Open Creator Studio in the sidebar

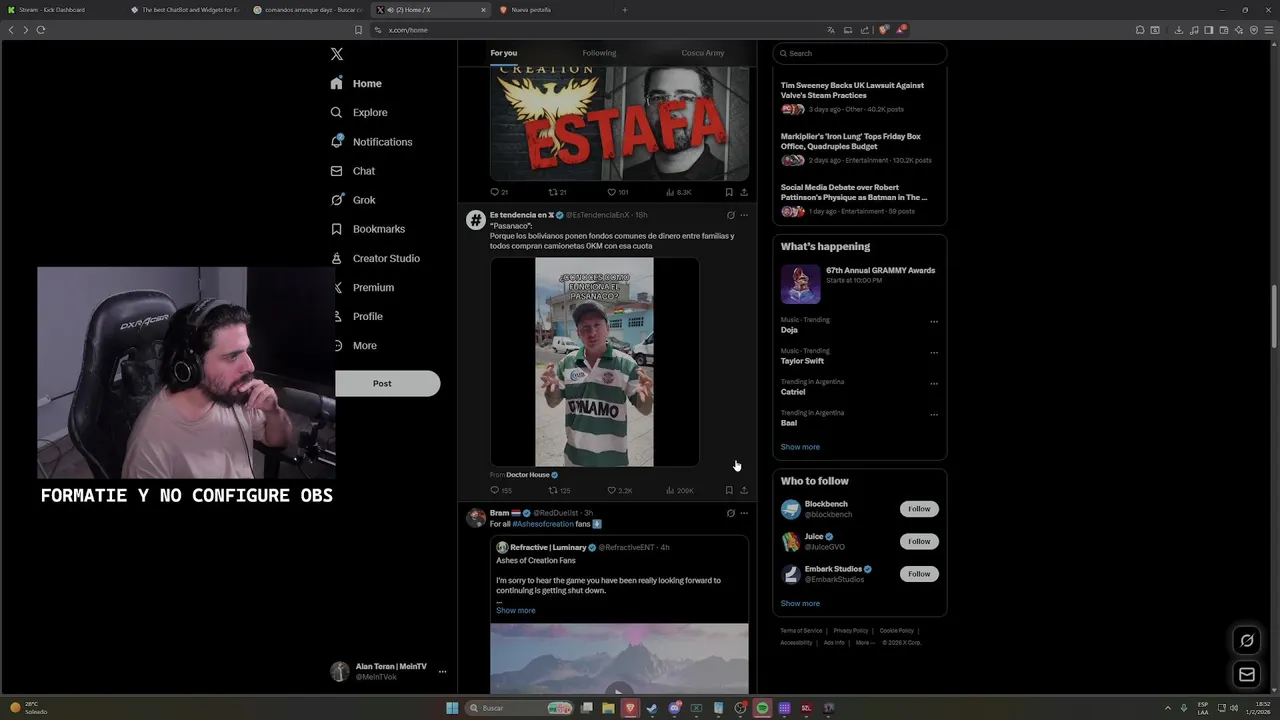click(x=375, y=258)
